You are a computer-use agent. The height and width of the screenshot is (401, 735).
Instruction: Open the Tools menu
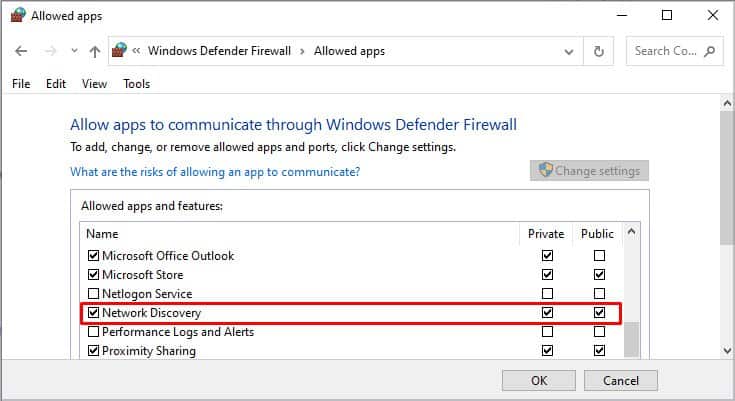(x=136, y=84)
